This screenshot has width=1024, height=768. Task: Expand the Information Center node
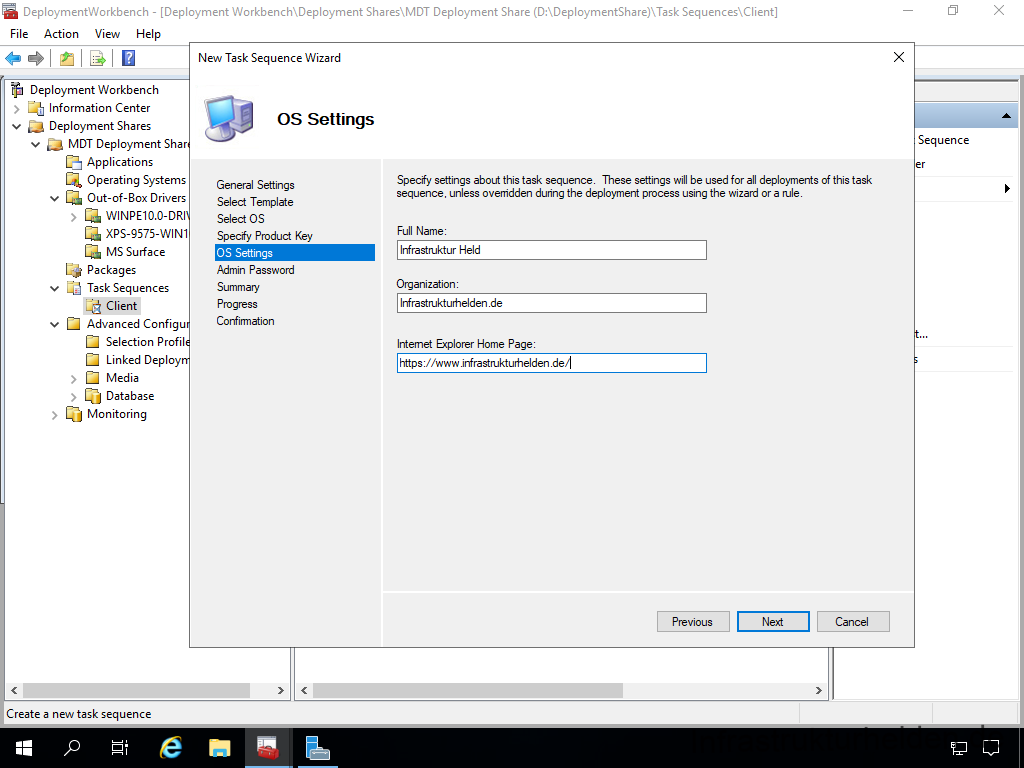[x=17, y=108]
